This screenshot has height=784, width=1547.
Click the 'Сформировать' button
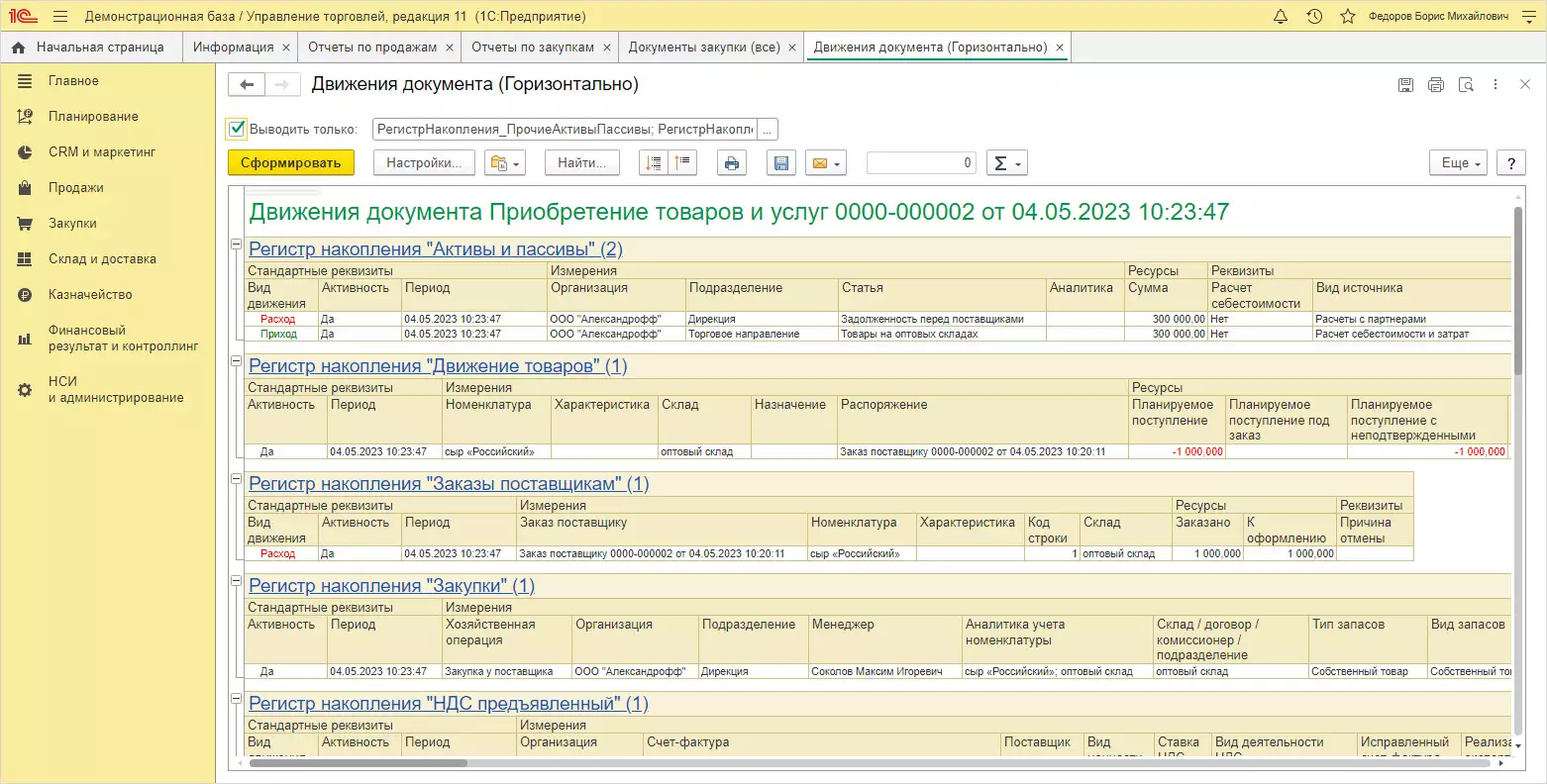290,163
